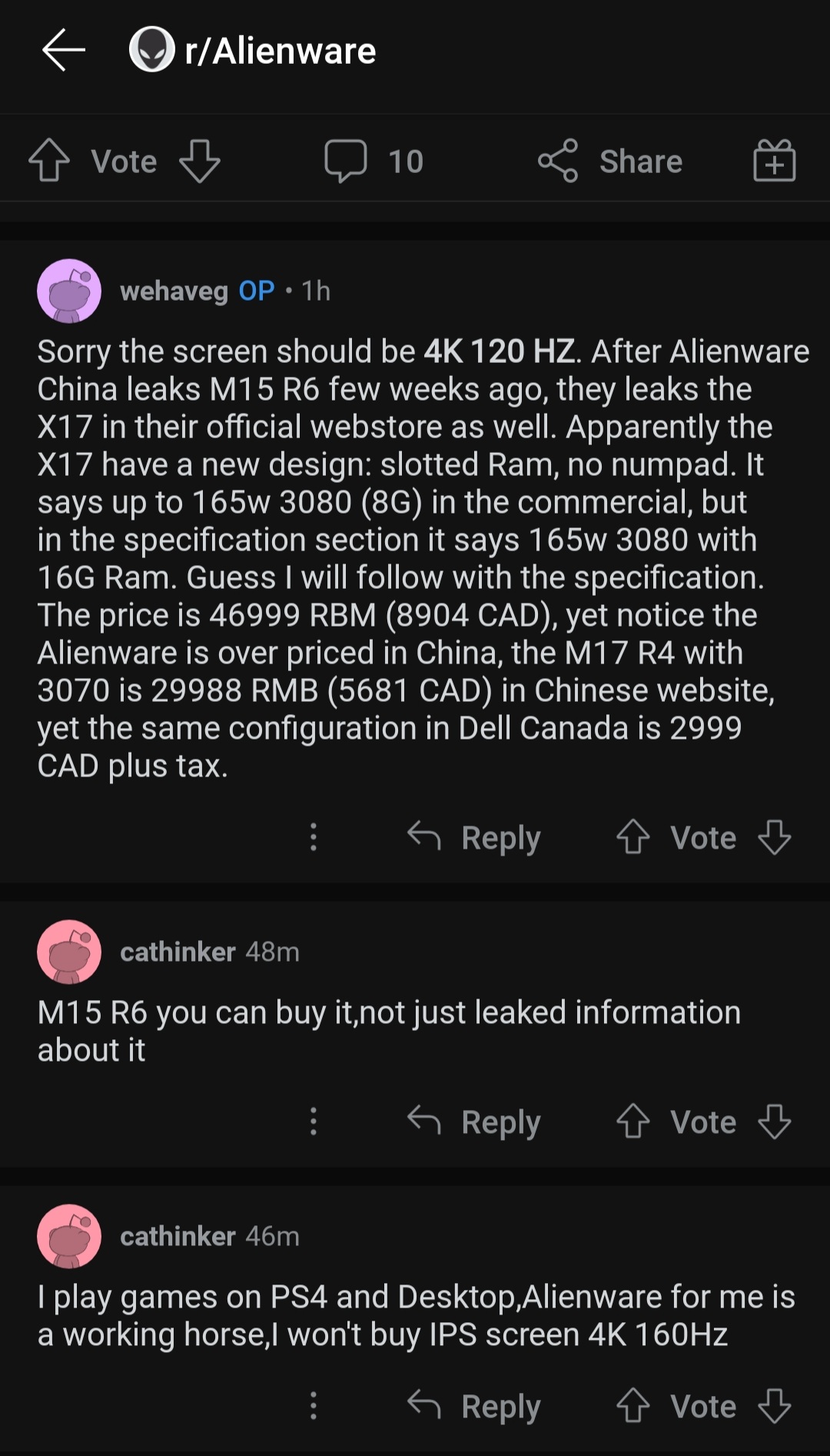Open the wehaveg username link

(174, 291)
